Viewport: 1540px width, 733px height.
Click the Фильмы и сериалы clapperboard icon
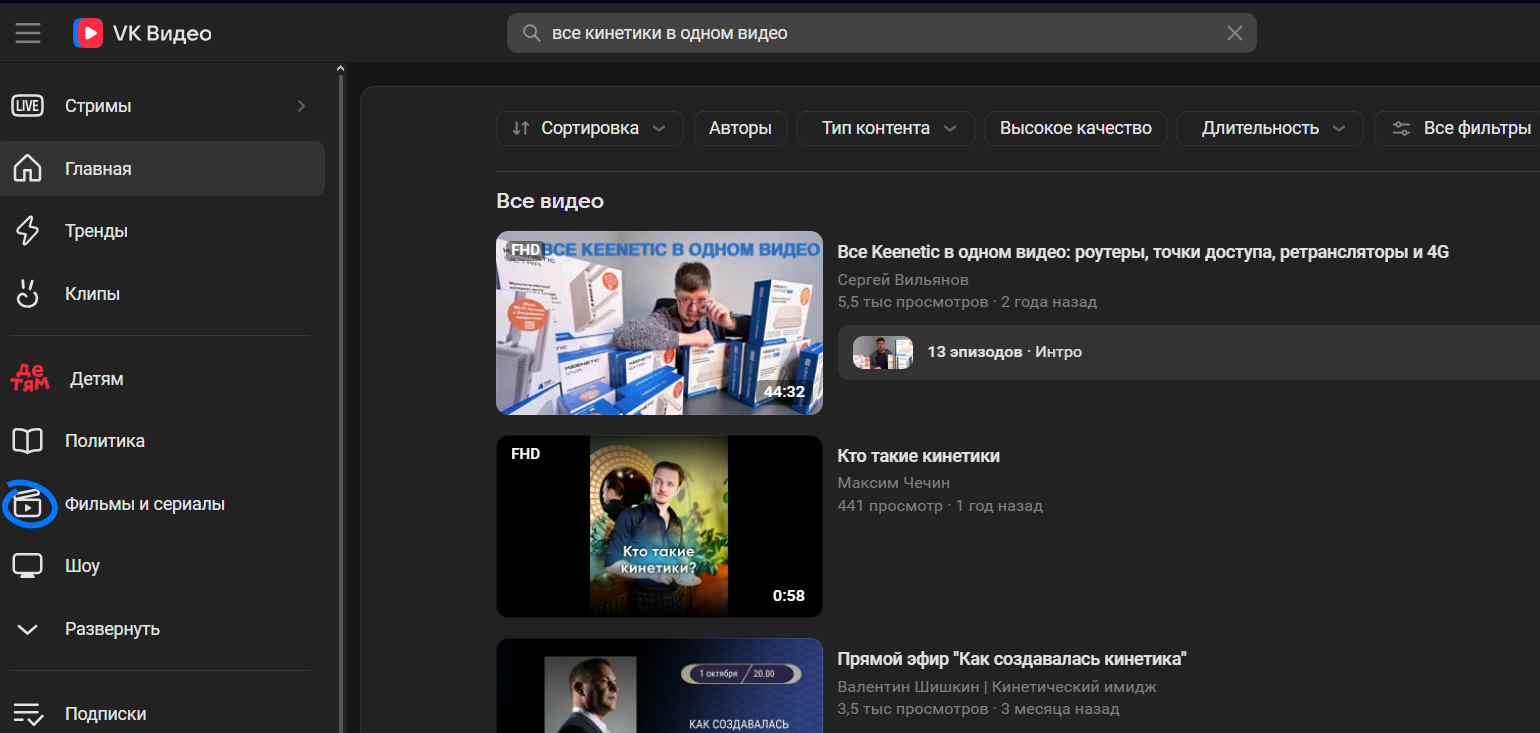click(x=28, y=504)
